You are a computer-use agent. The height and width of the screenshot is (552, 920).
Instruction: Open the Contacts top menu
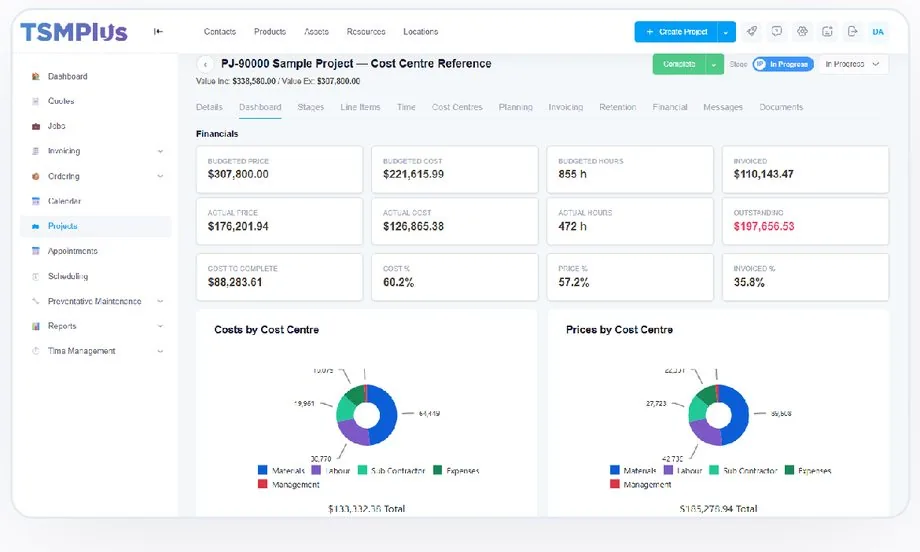pyautogui.click(x=220, y=32)
